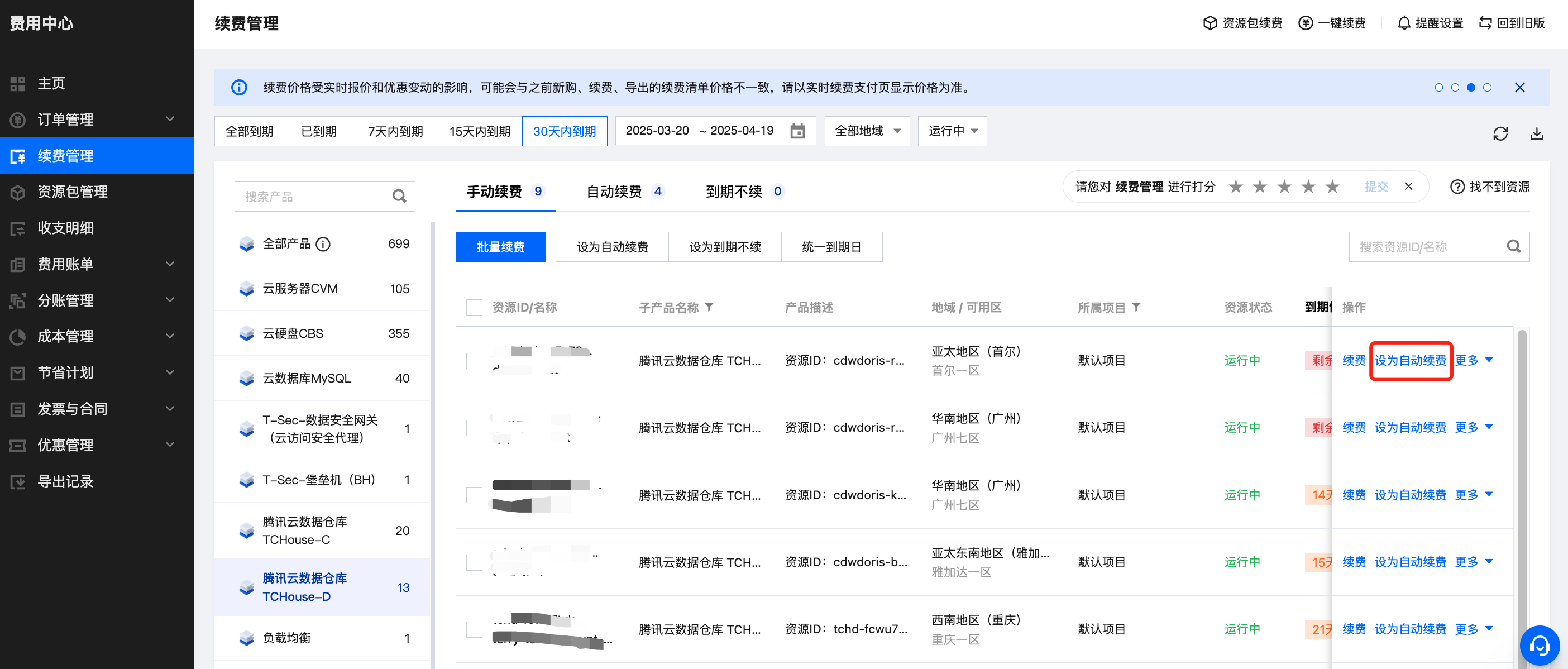
Task: Click the download export icon
Action: pyautogui.click(x=1536, y=133)
